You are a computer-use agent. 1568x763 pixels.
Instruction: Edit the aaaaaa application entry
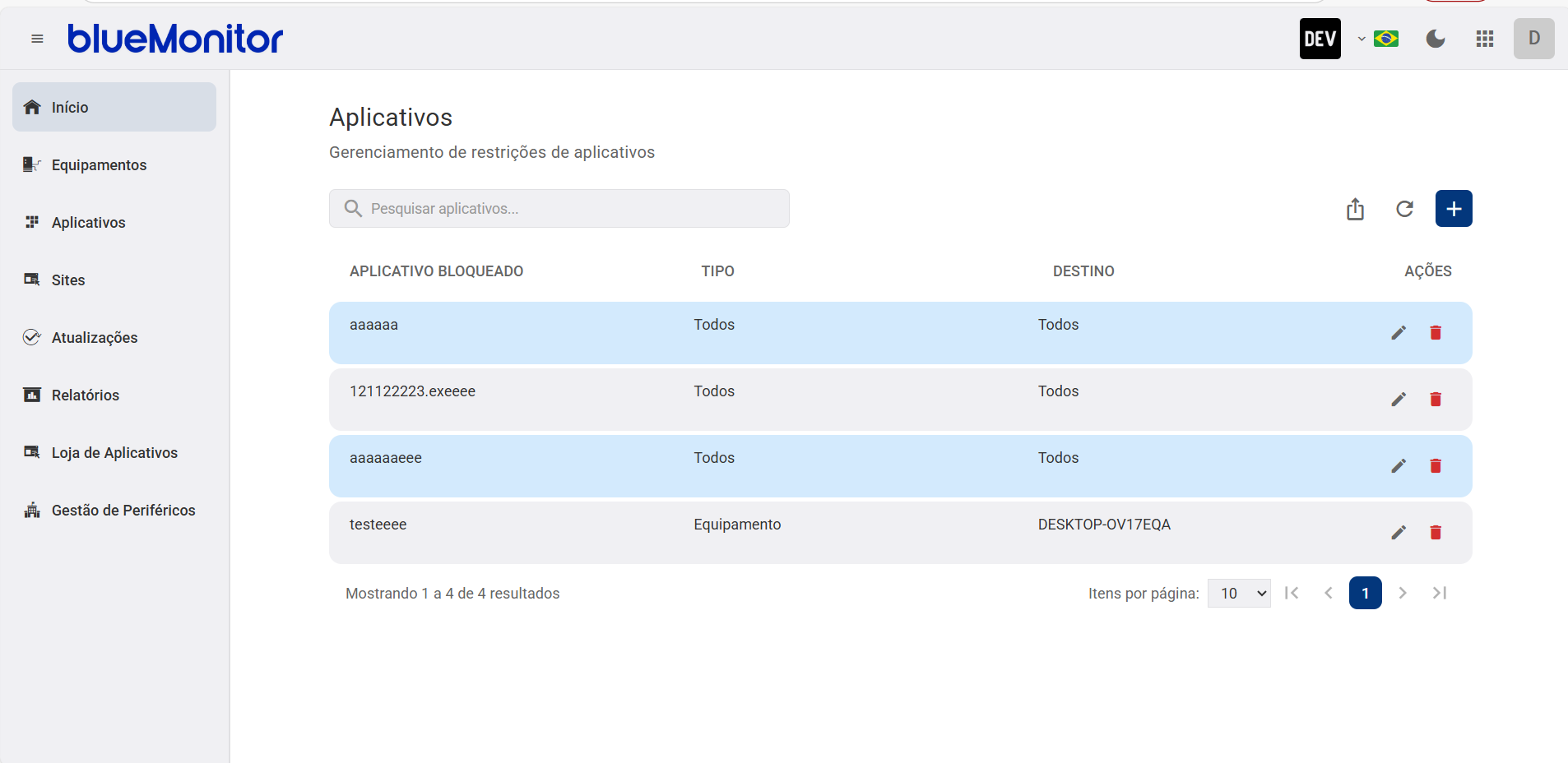[x=1399, y=333]
